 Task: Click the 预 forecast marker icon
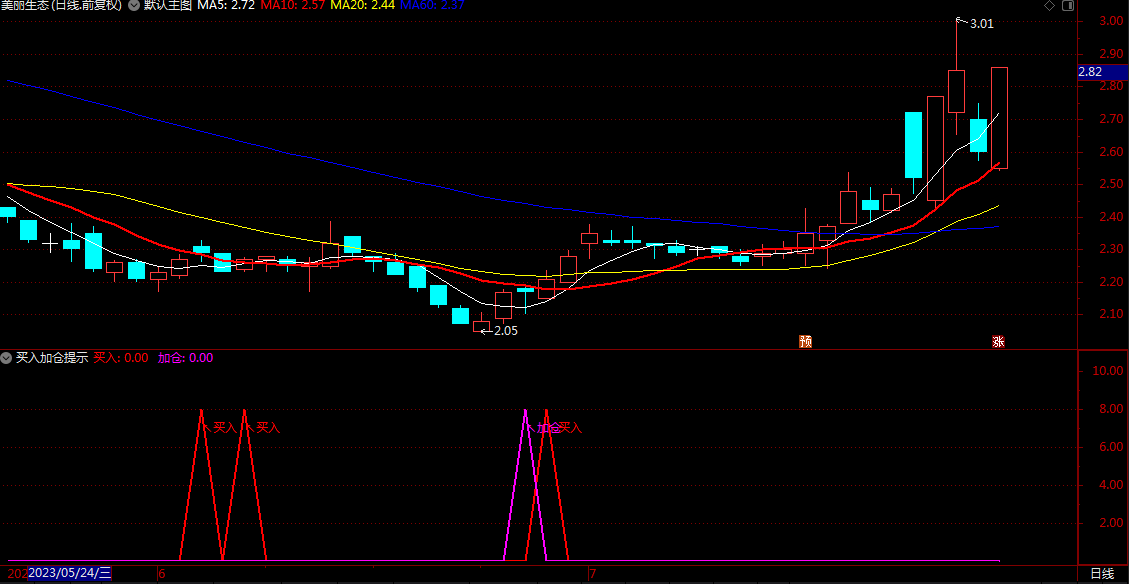pyautogui.click(x=805, y=341)
